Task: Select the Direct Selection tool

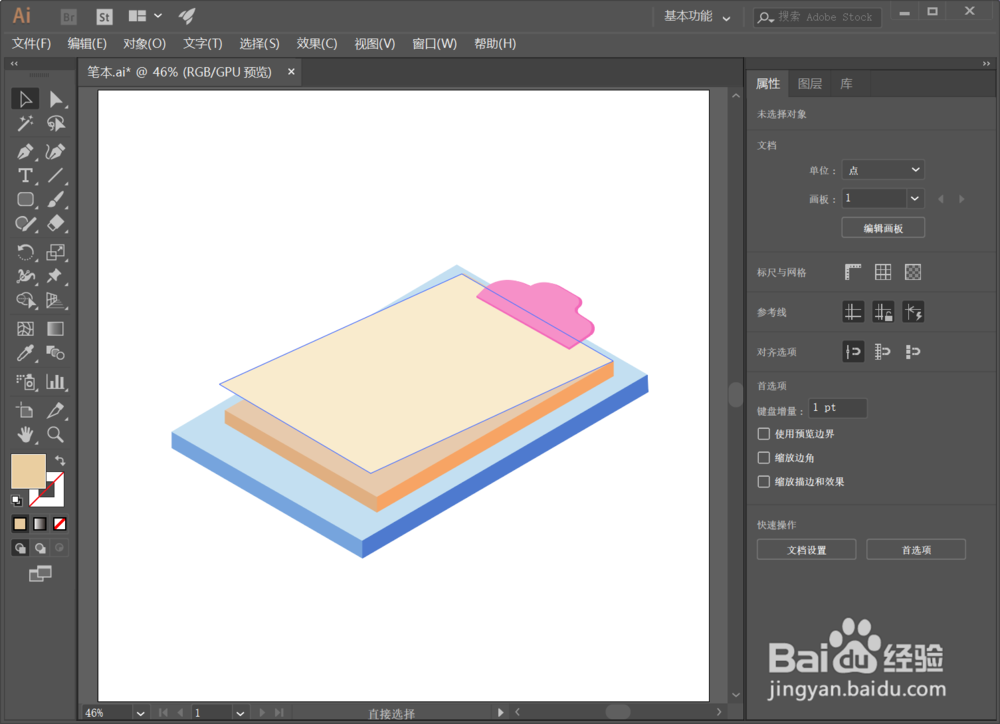Action: tap(55, 100)
